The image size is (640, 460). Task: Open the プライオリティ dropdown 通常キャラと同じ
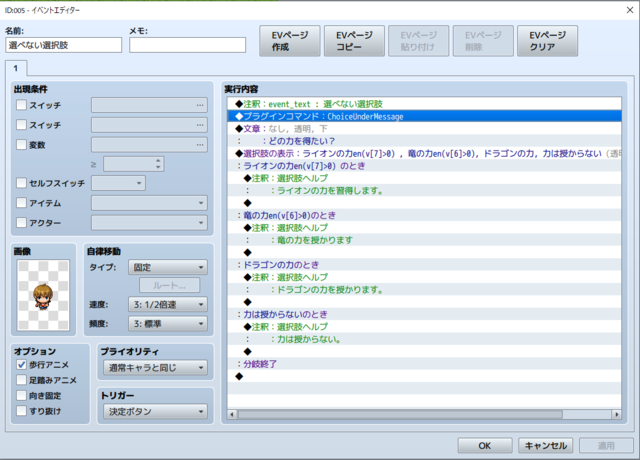(156, 368)
